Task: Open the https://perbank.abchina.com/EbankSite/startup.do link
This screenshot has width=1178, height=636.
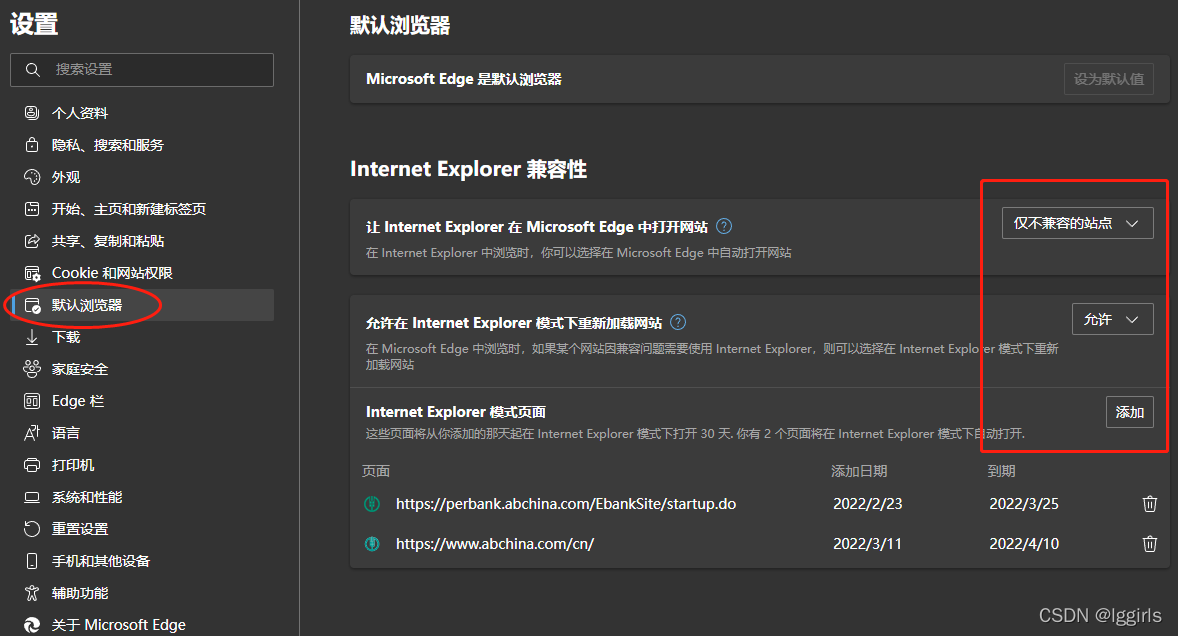Action: click(566, 504)
